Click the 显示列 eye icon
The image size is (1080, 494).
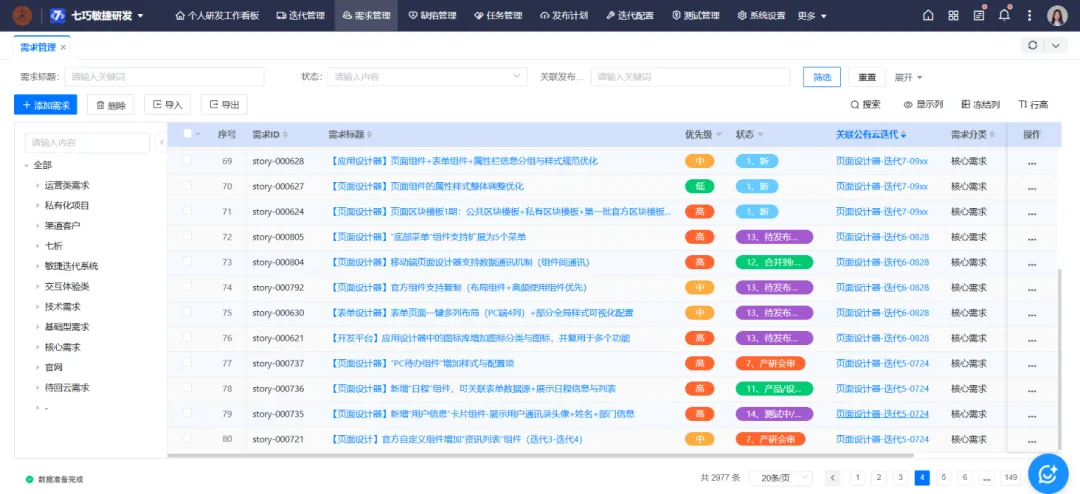pos(908,105)
